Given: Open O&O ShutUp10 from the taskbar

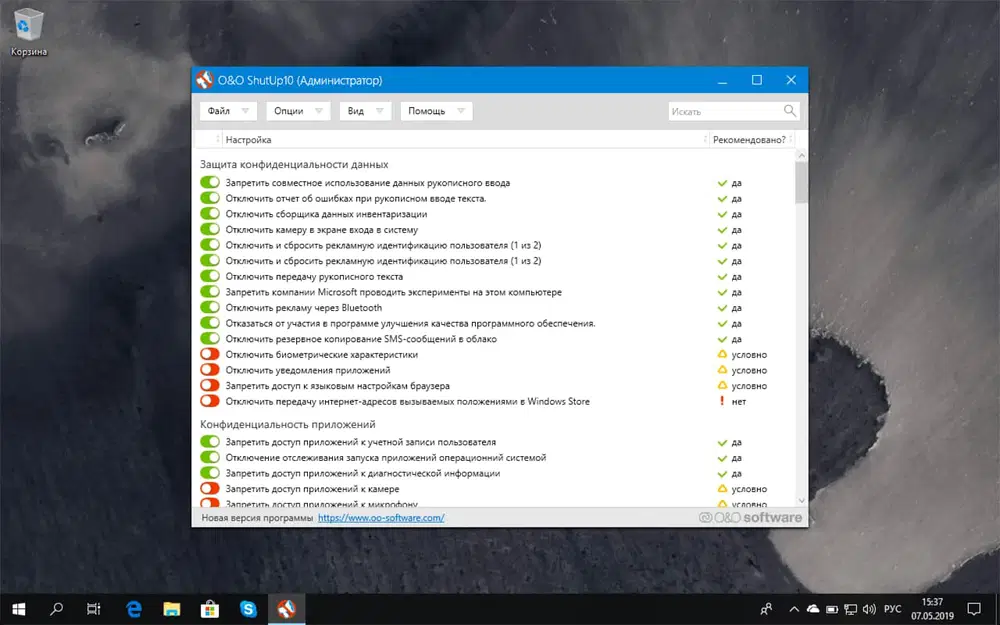Looking at the screenshot, I should [x=286, y=608].
